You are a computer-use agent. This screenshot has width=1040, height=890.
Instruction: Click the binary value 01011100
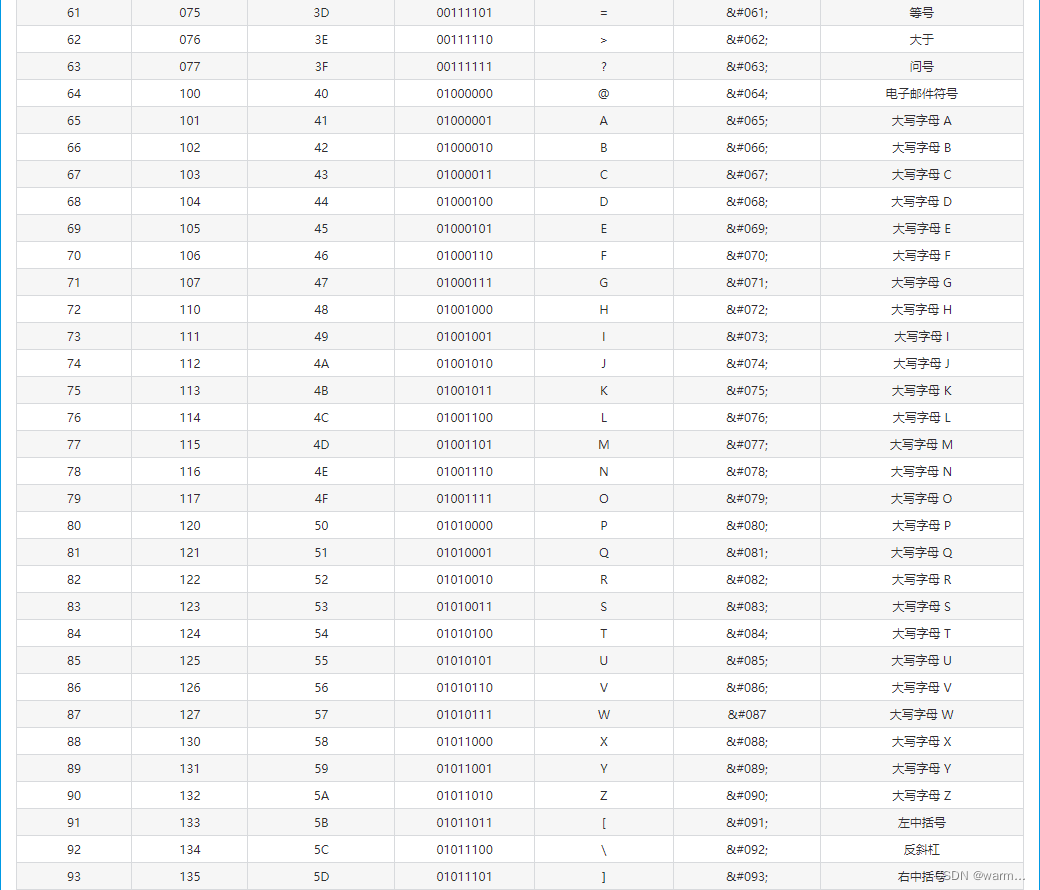pos(464,850)
